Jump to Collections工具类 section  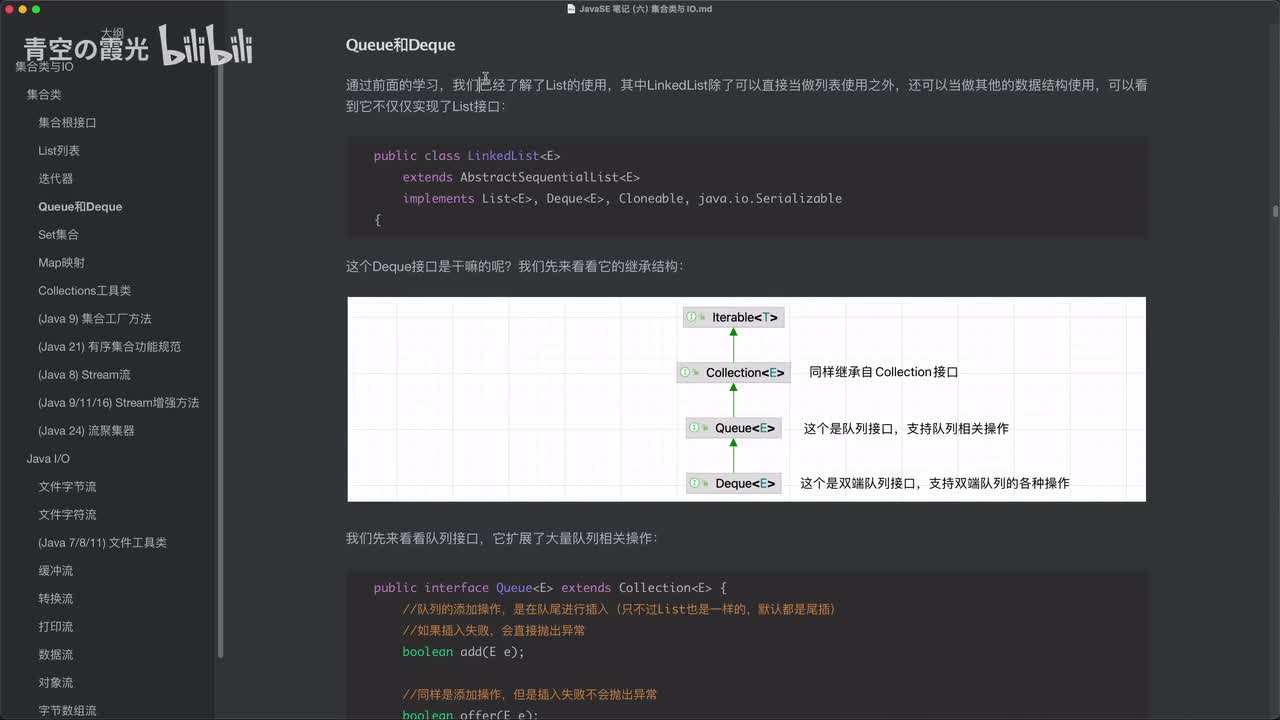point(84,290)
